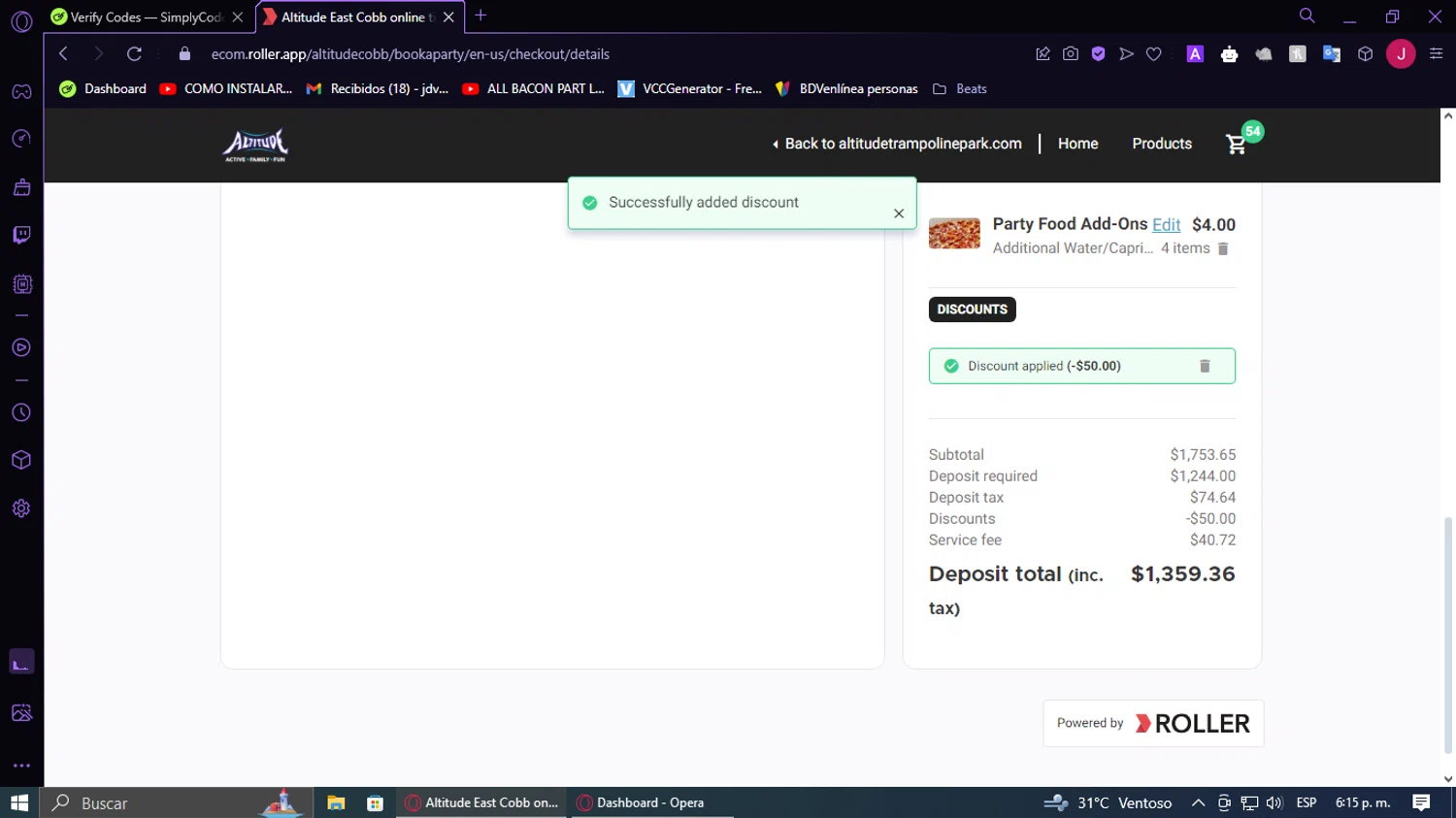Click the Powered by ROLLER badge
Viewport: 1456px width, 818px height.
1153,723
